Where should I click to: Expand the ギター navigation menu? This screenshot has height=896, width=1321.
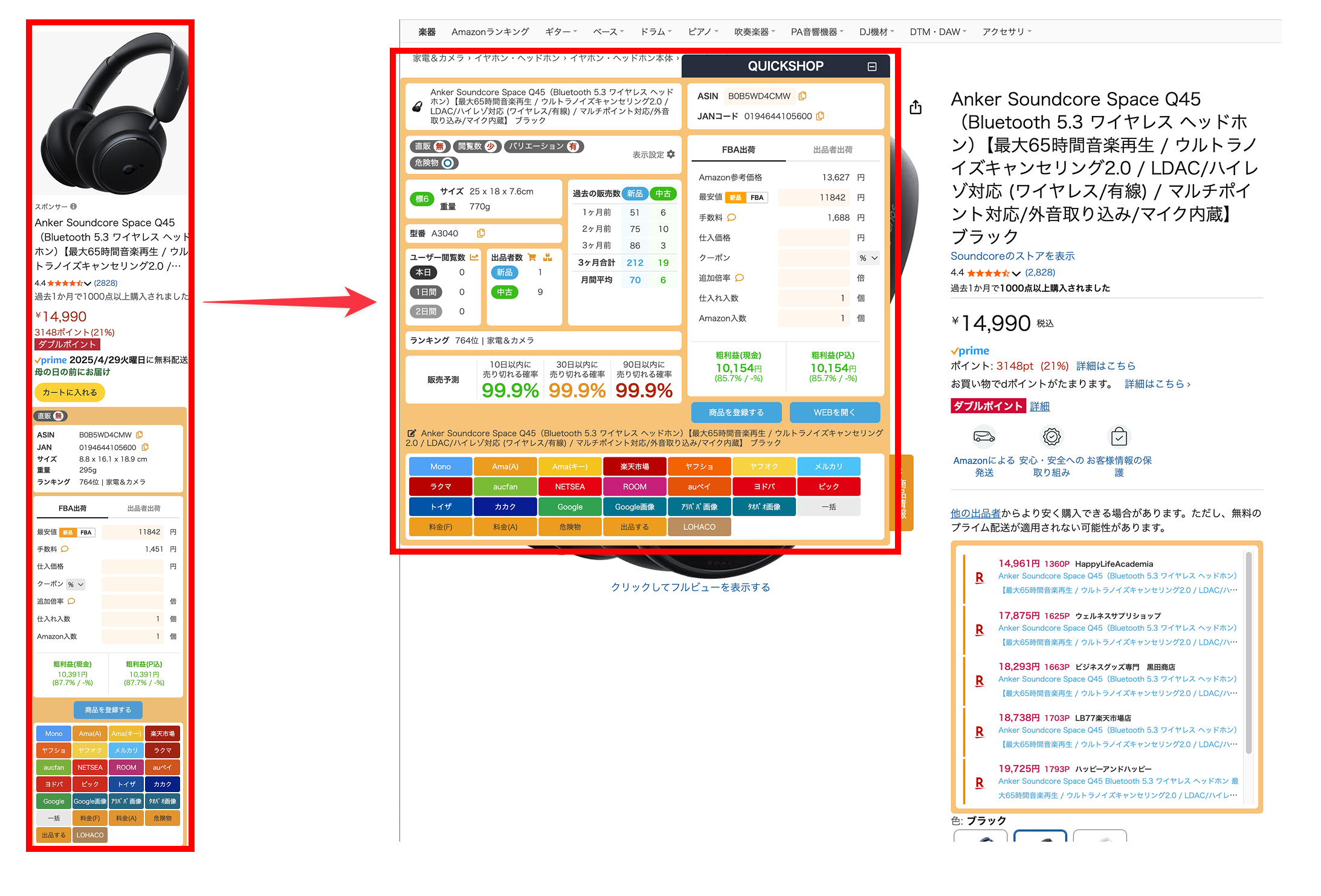point(561,31)
